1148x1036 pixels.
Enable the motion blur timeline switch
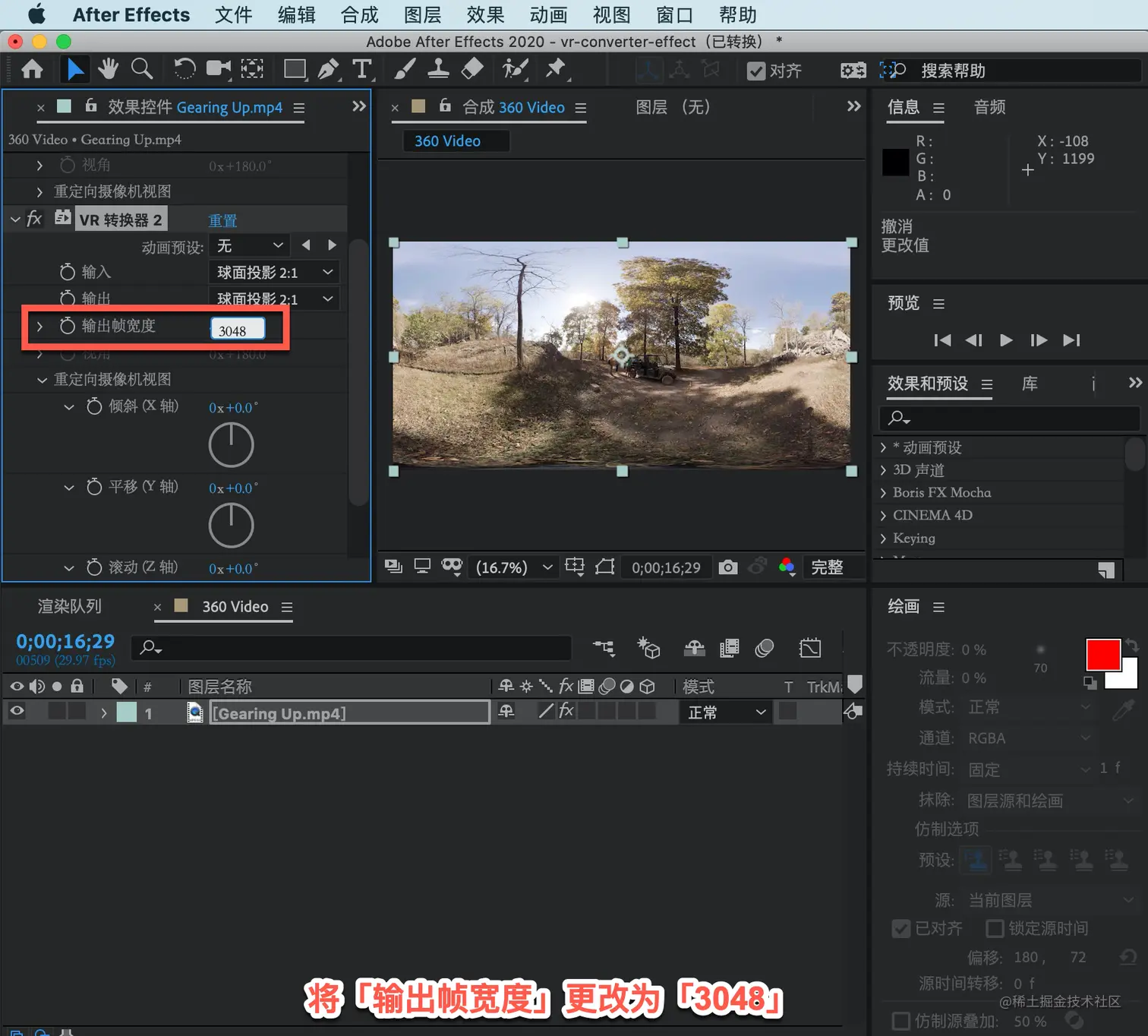tap(765, 648)
